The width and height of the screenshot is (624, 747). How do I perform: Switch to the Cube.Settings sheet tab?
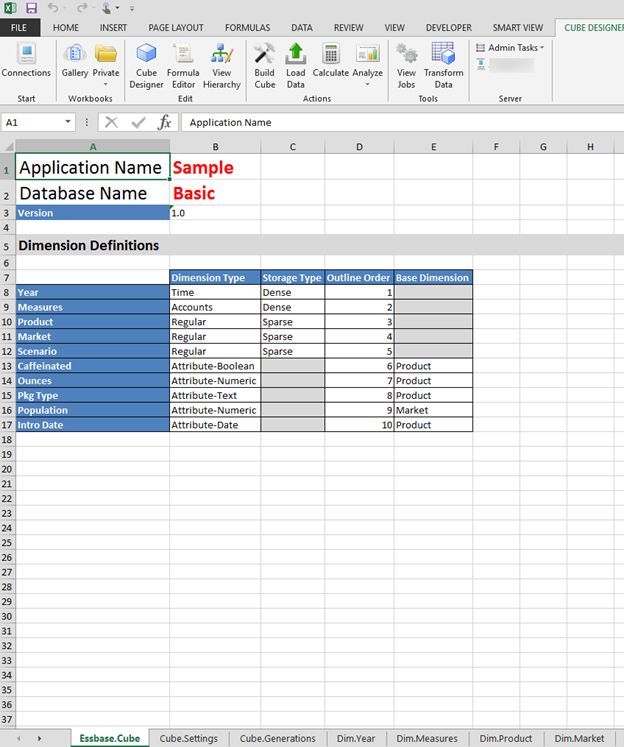[x=188, y=738]
